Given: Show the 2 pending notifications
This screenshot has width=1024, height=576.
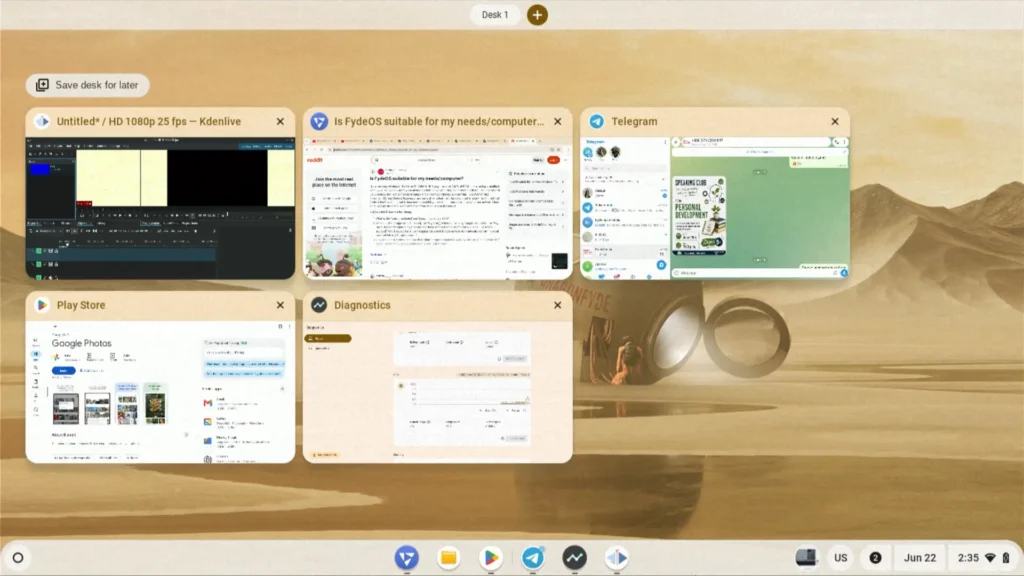Looking at the screenshot, I should [x=875, y=558].
